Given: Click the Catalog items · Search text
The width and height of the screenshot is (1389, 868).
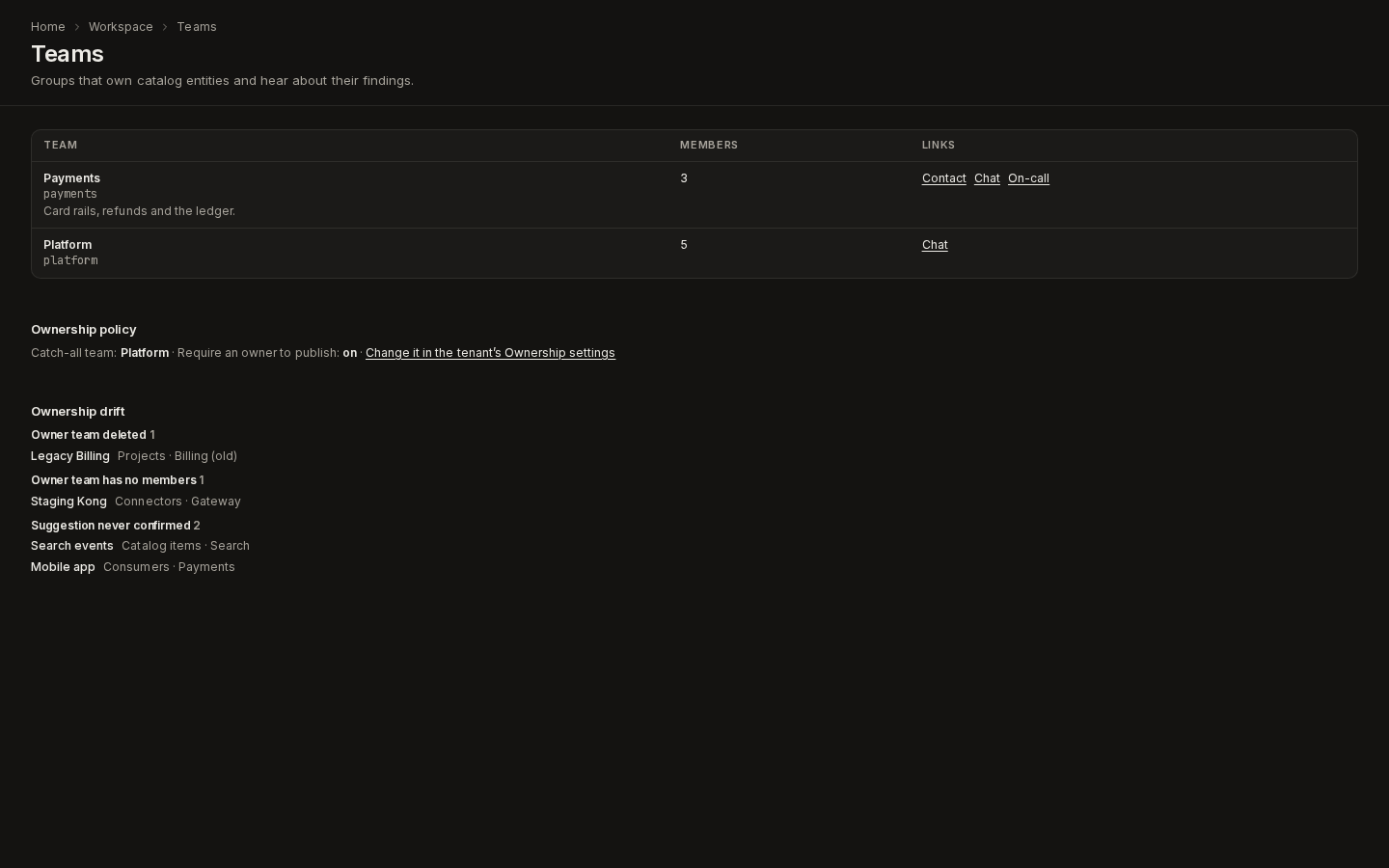Looking at the screenshot, I should coord(185,546).
